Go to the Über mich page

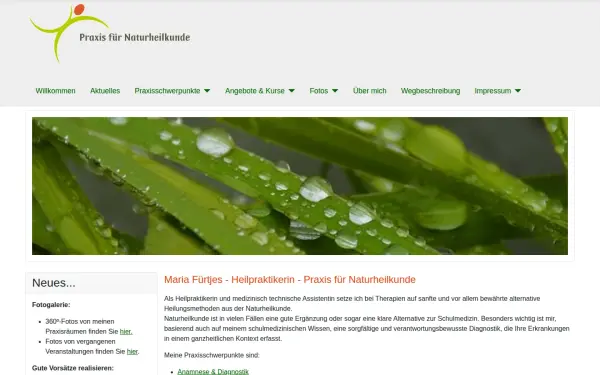(370, 91)
